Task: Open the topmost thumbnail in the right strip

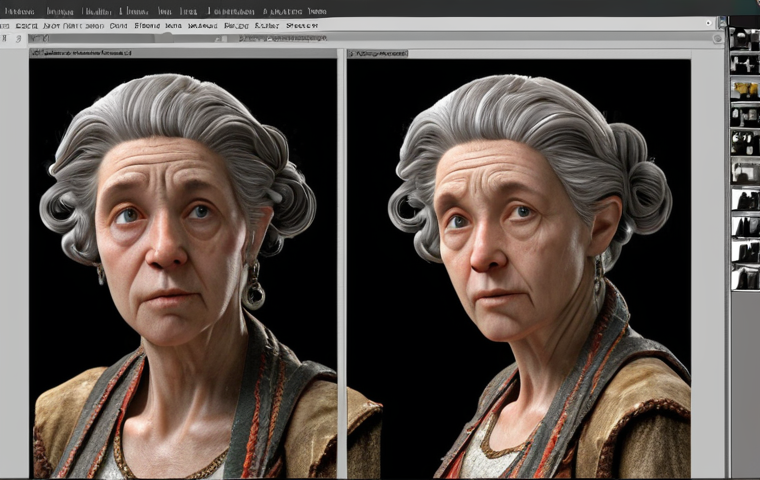Action: coord(745,38)
